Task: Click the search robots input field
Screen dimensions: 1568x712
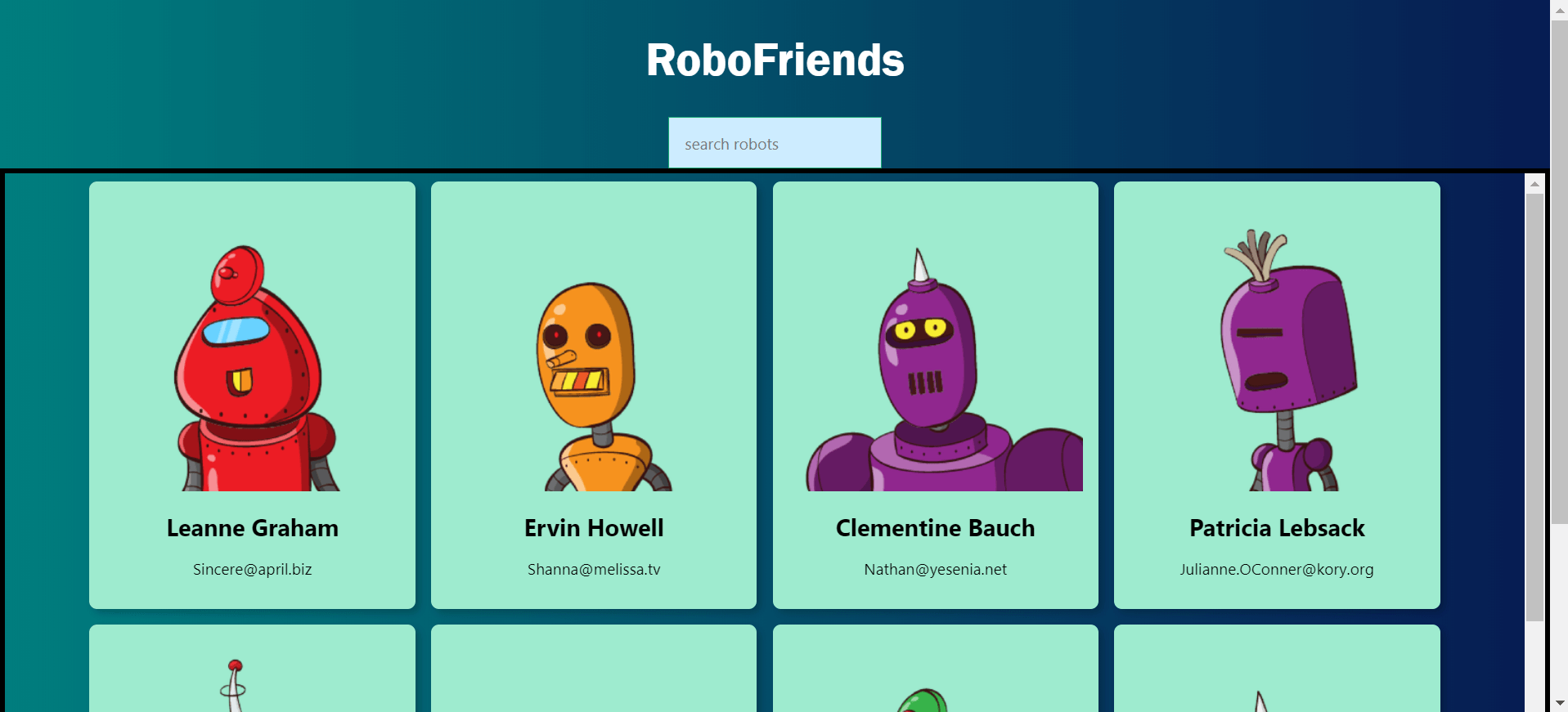Action: point(775,143)
